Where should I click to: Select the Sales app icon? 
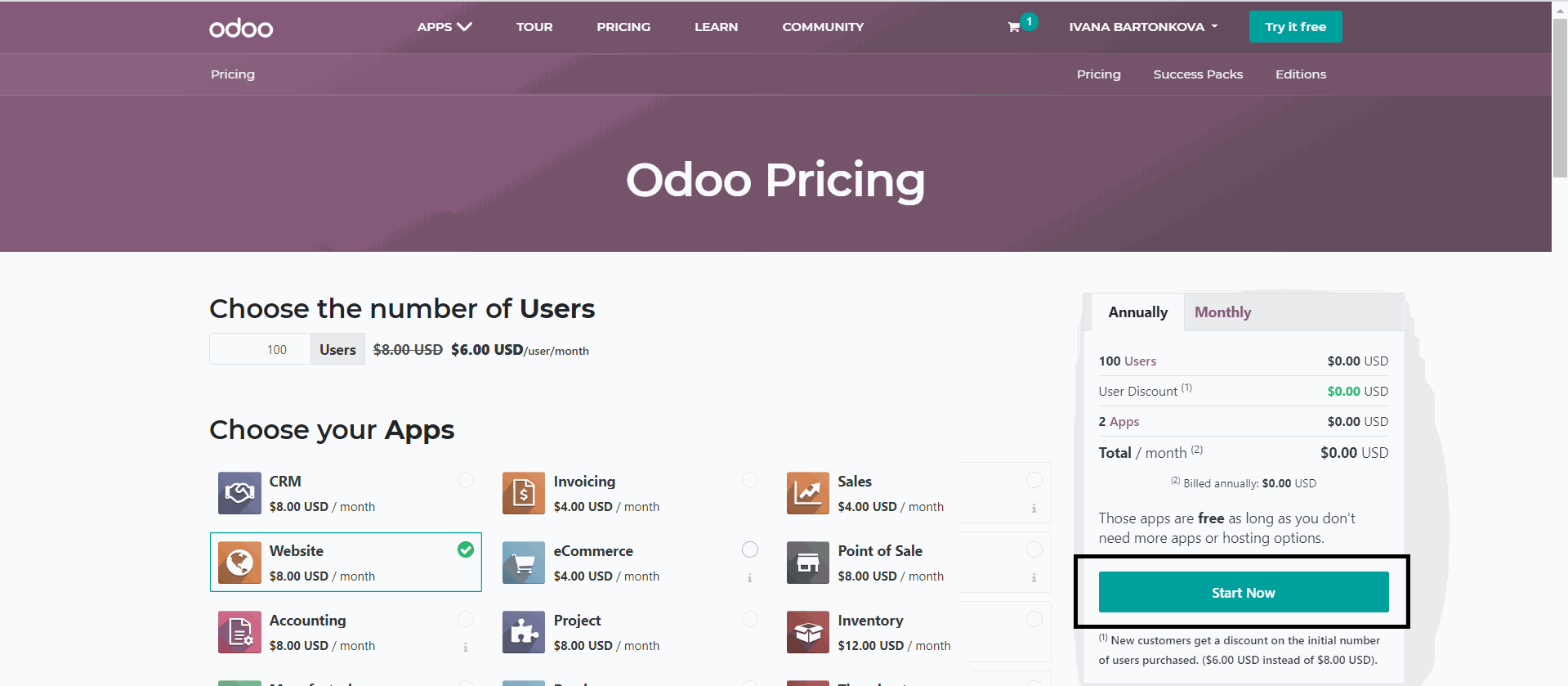click(x=807, y=493)
